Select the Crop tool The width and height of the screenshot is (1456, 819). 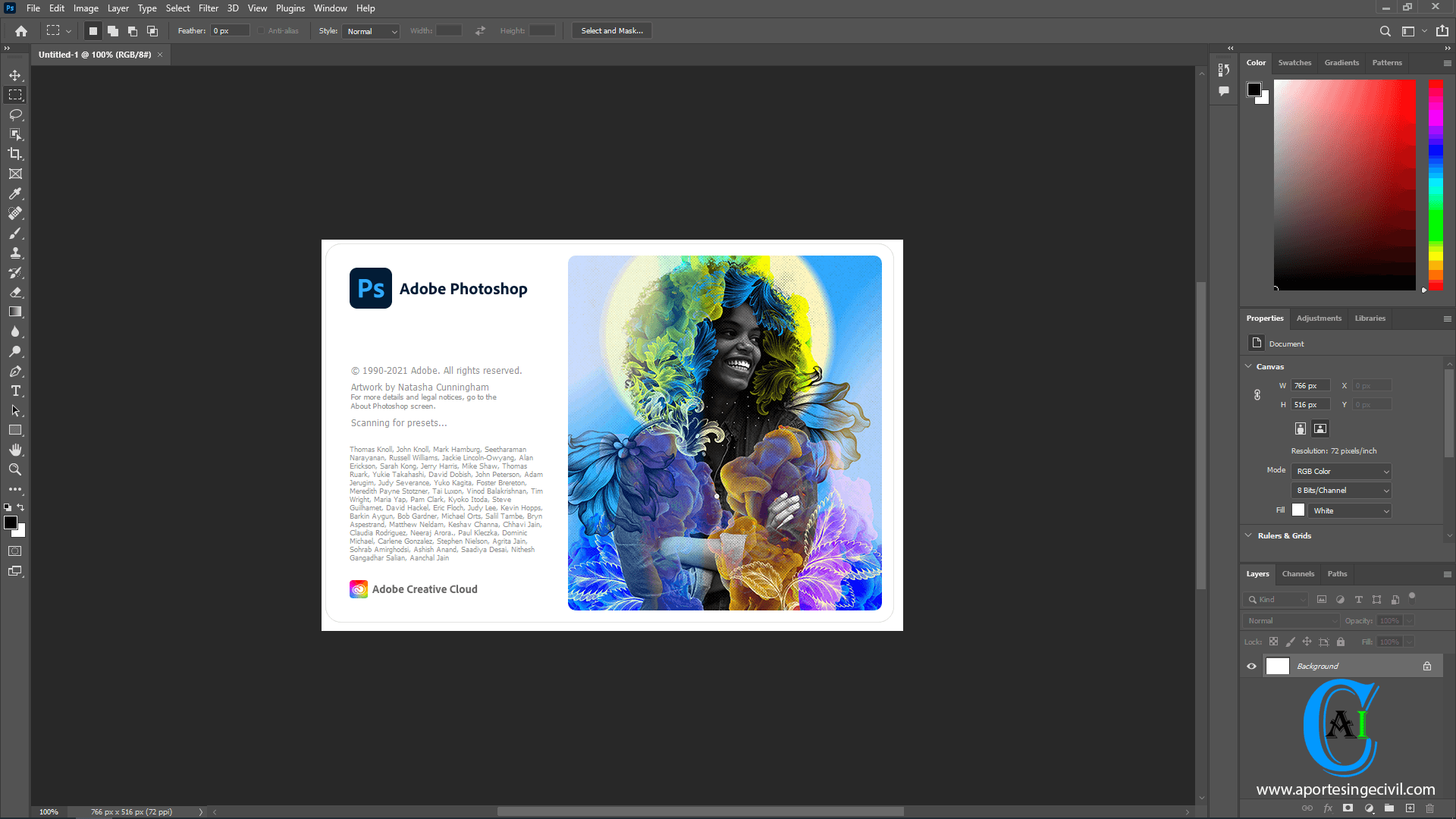tap(15, 153)
